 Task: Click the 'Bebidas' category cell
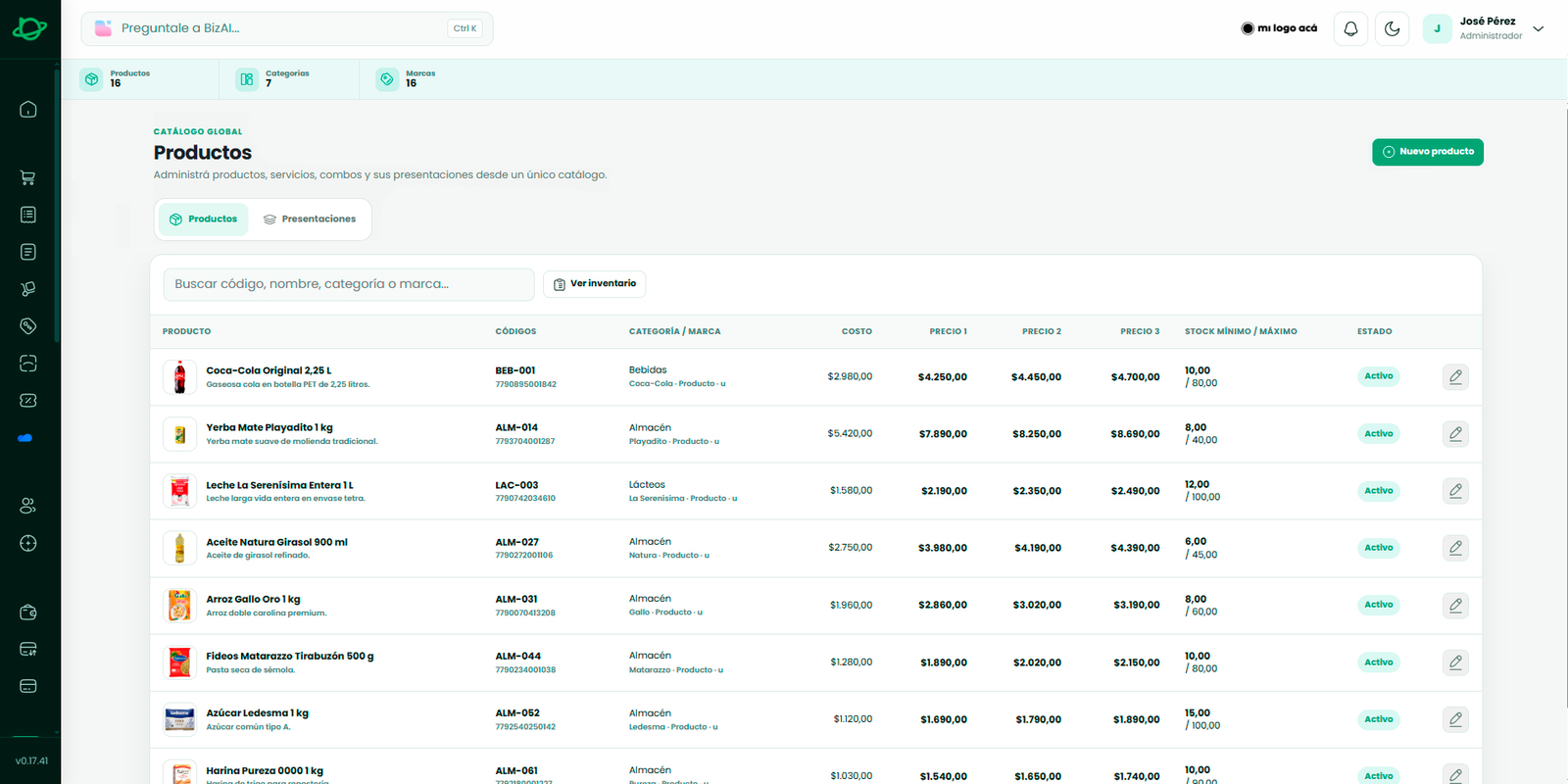pos(648,370)
